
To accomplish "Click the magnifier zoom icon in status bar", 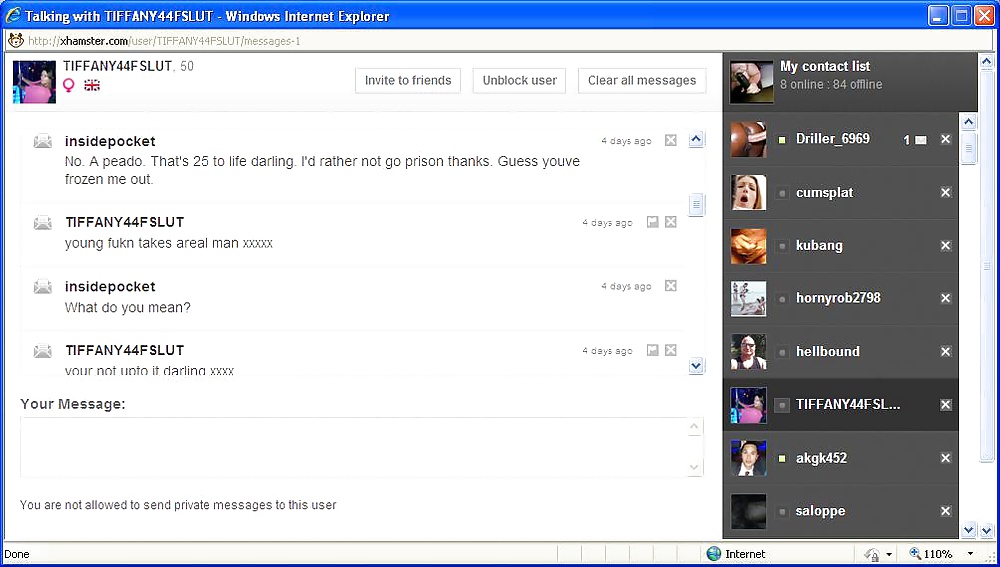I will point(915,554).
